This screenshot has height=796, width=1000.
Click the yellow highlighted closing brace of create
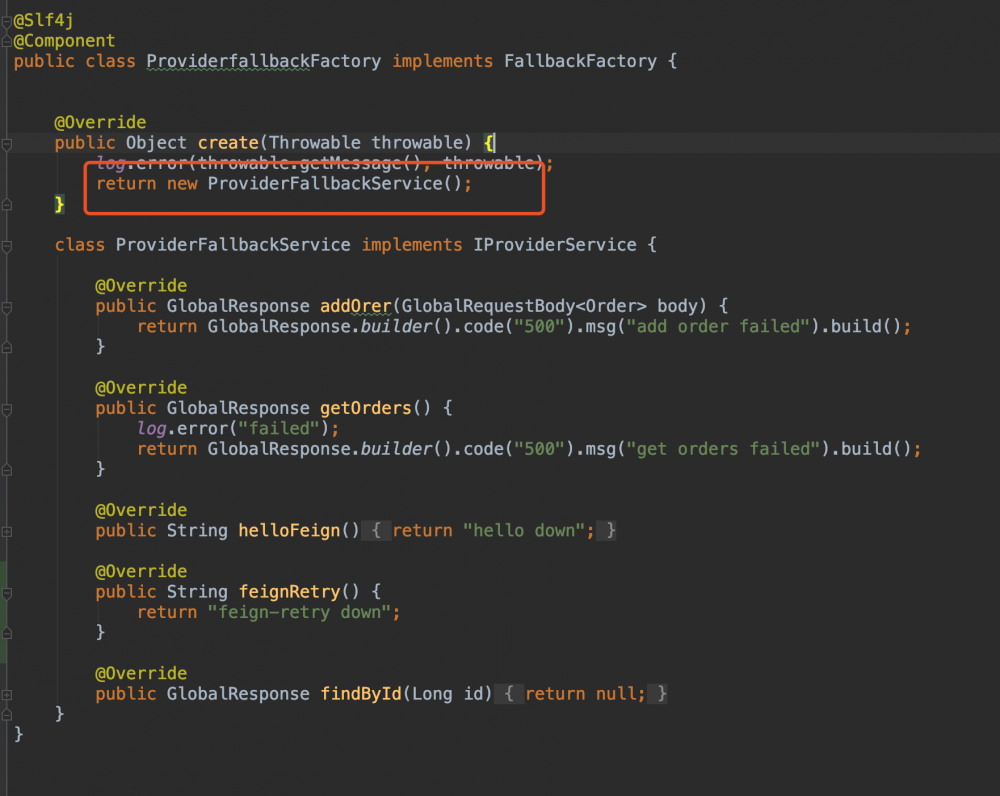[59, 205]
